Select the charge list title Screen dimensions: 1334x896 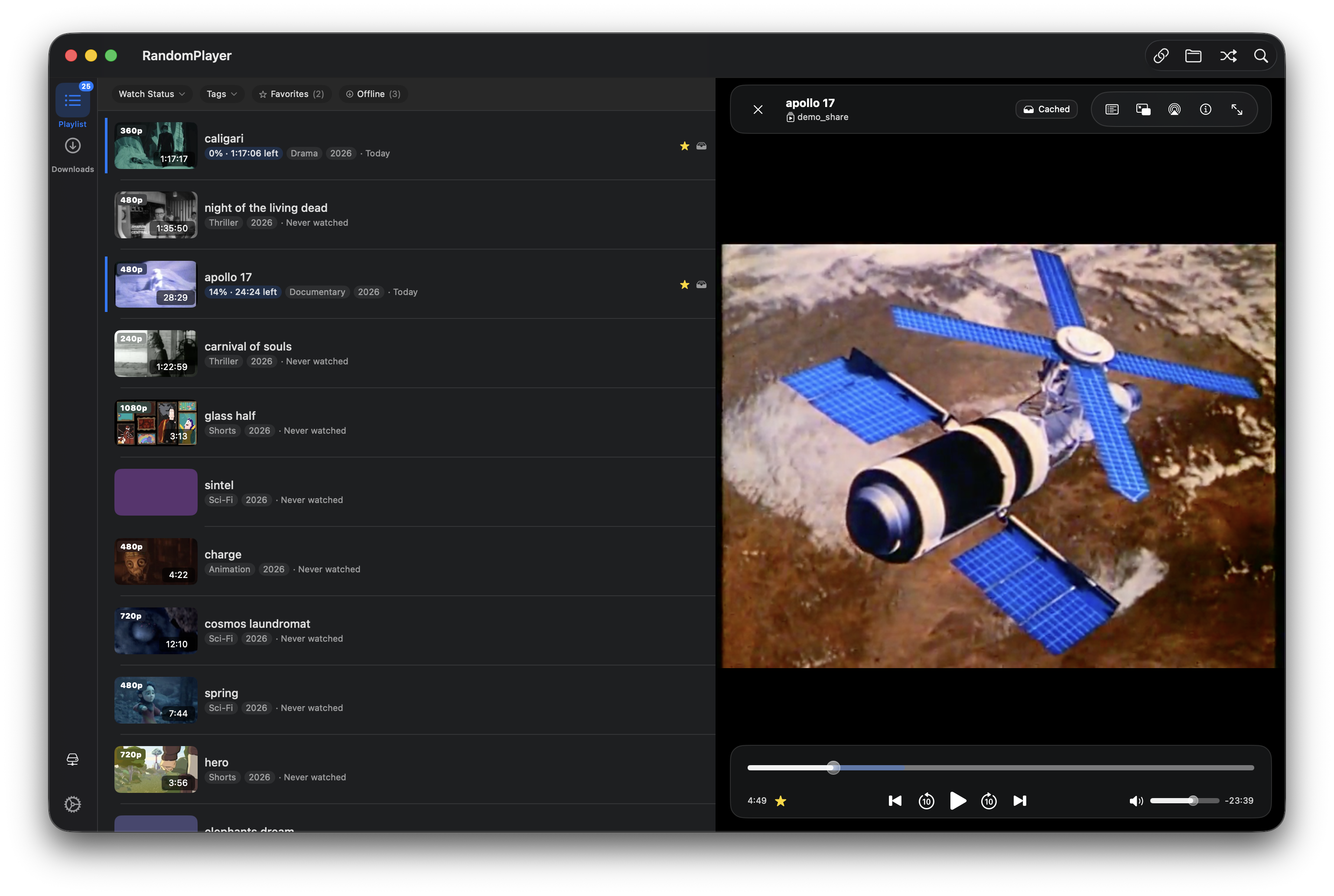223,554
